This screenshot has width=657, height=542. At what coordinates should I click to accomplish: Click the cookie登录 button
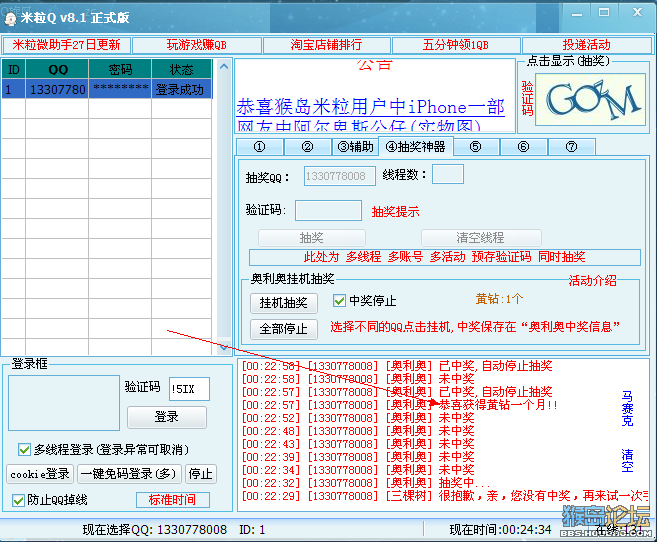point(40,474)
